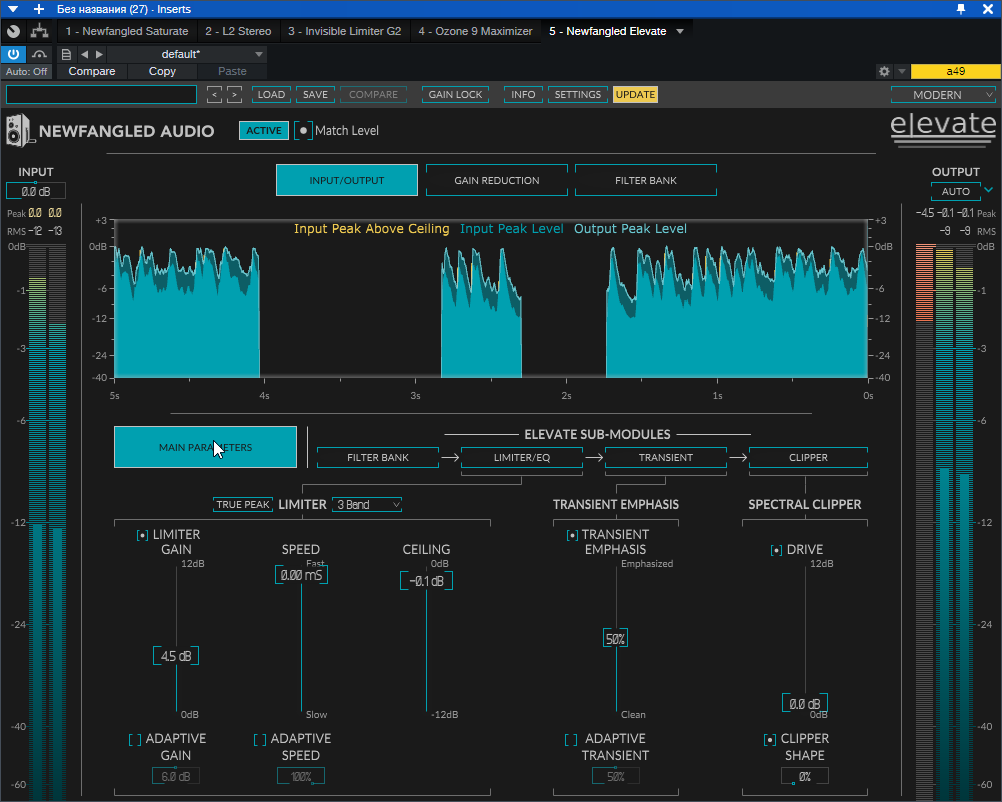The image size is (1002, 802).
Task: Show the GAIN REDUCTION display
Action: (497, 180)
